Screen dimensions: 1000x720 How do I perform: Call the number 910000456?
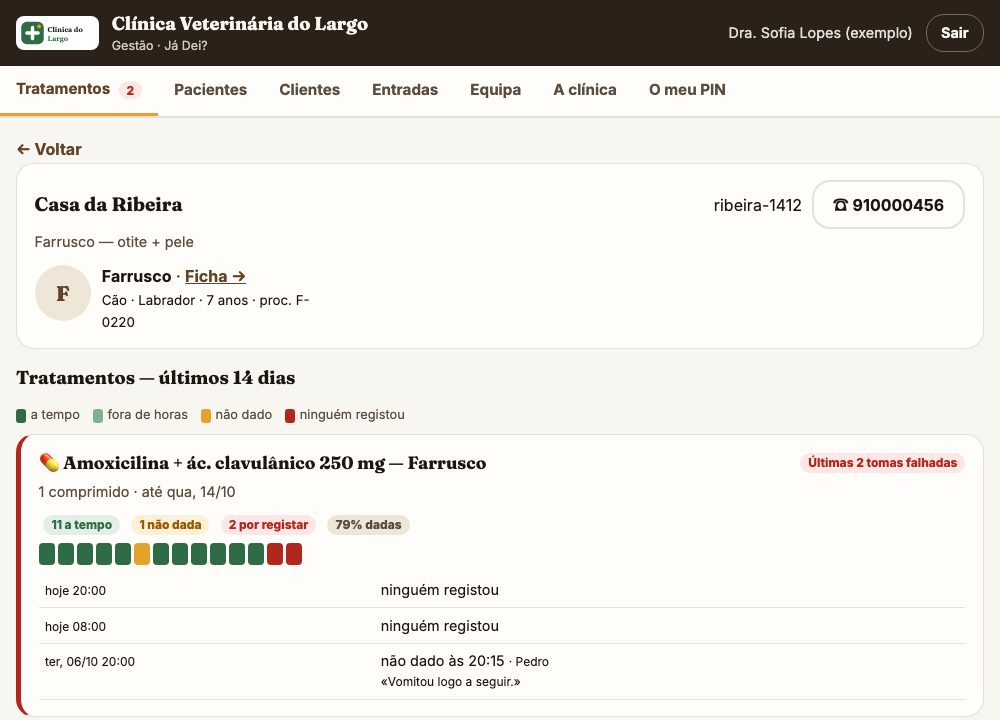click(888, 205)
